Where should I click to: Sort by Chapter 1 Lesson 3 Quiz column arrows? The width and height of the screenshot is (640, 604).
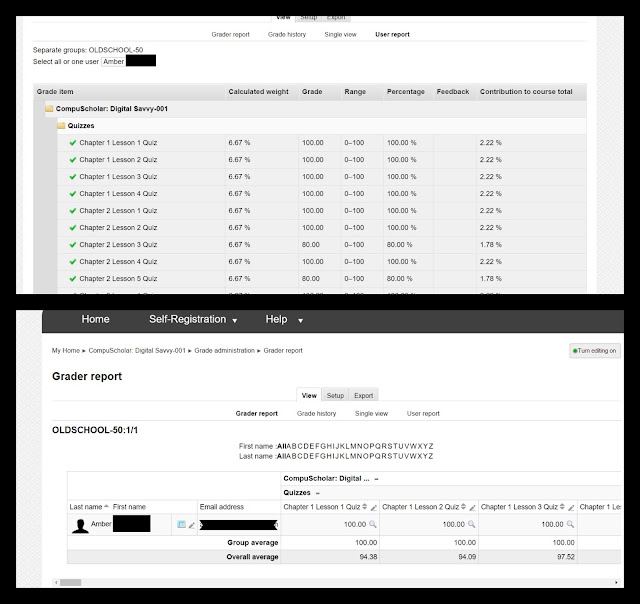(562, 507)
